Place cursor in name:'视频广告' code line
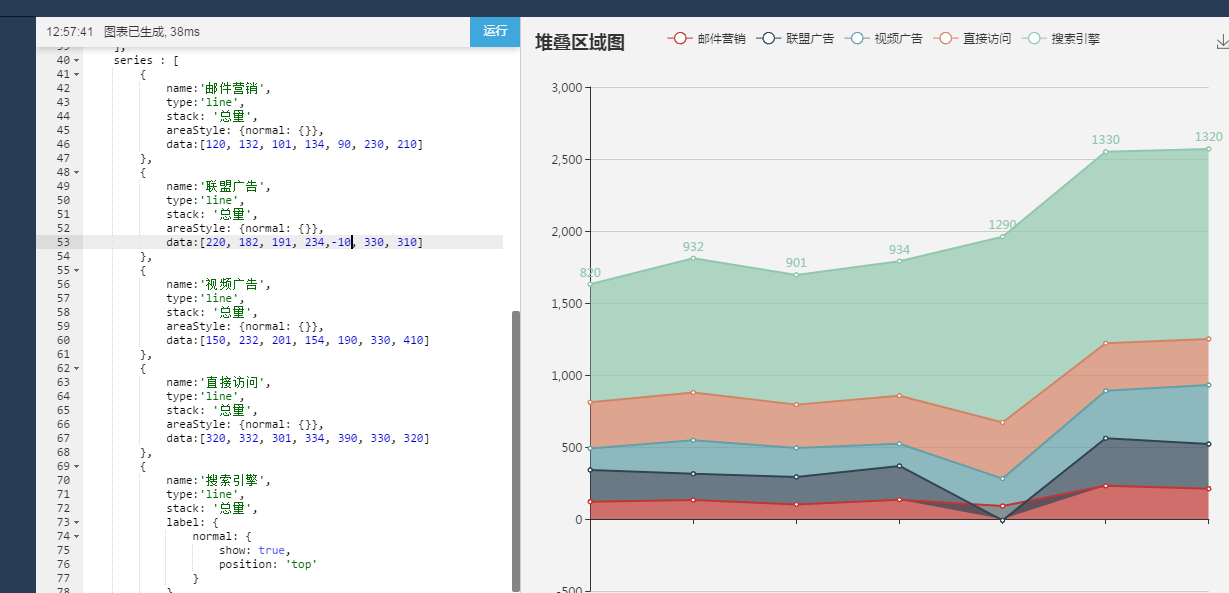This screenshot has width=1229, height=593. tap(218, 284)
